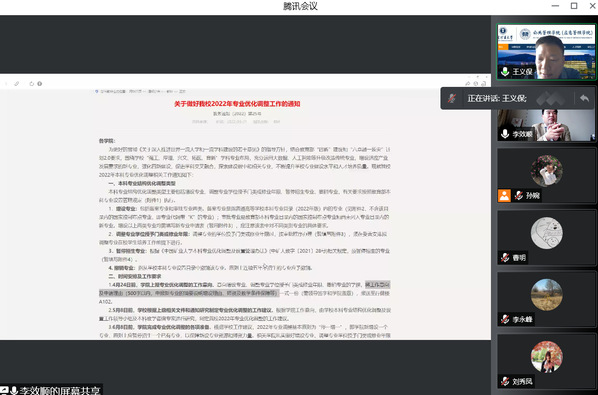Click the orange host badge beside 孙晓
The height and width of the screenshot is (395, 598).
(504, 196)
